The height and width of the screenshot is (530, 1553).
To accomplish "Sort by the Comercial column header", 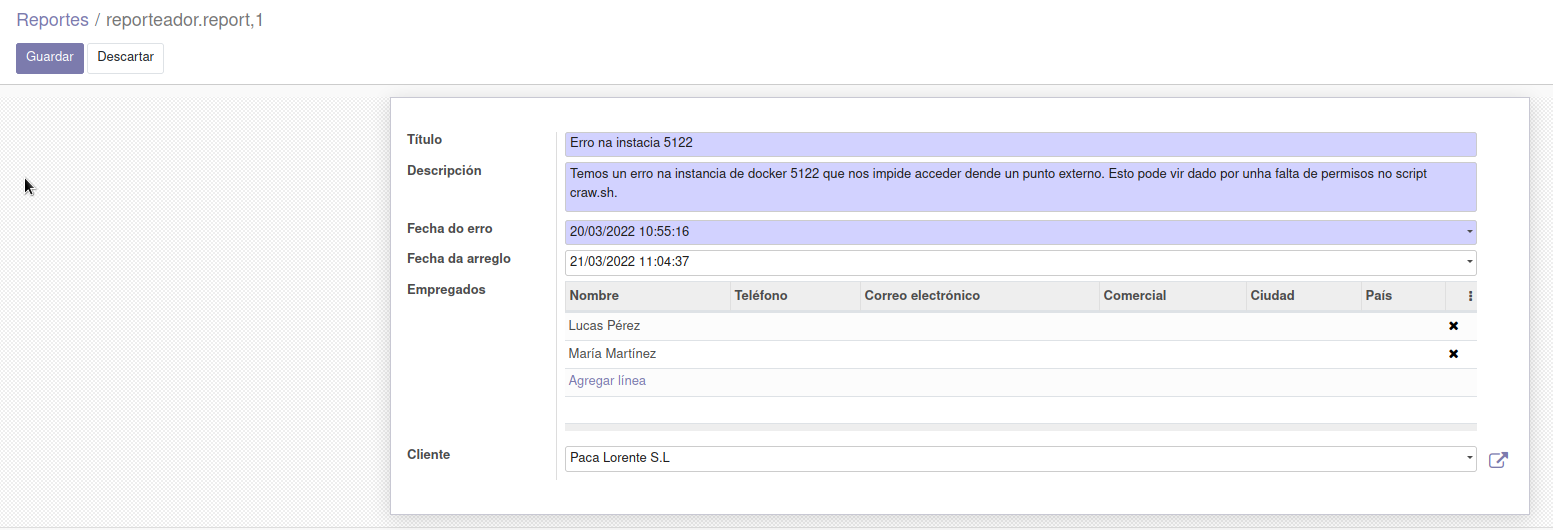I will tap(1173, 296).
